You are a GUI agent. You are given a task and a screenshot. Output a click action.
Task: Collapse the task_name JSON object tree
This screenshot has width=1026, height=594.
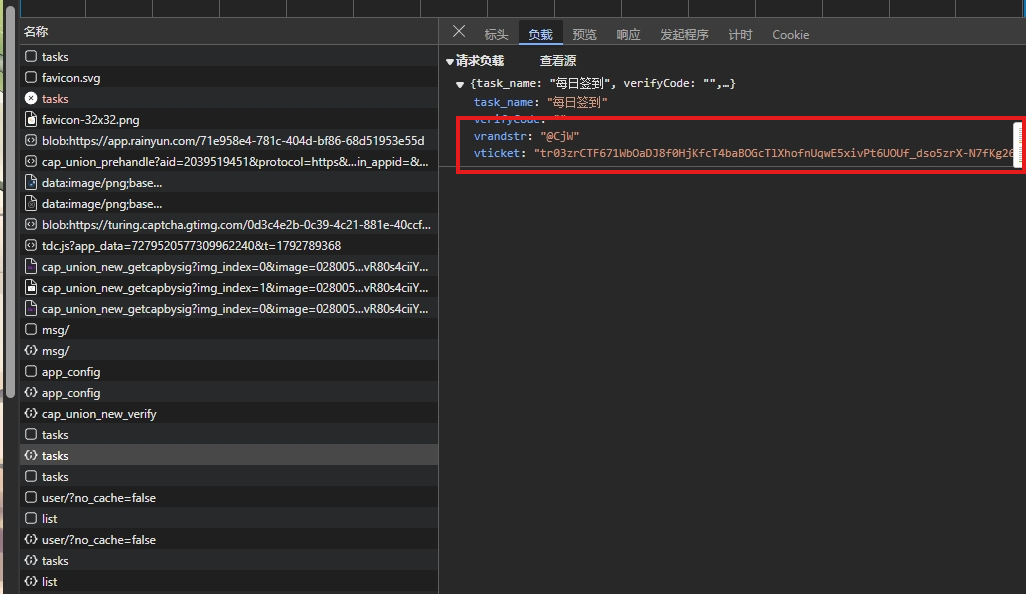[x=460, y=85]
